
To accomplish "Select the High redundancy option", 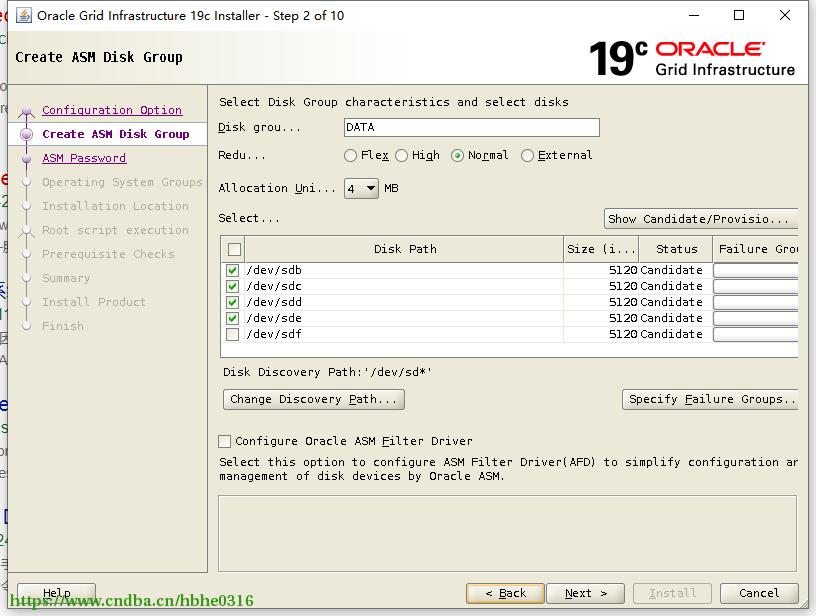I will pos(401,156).
